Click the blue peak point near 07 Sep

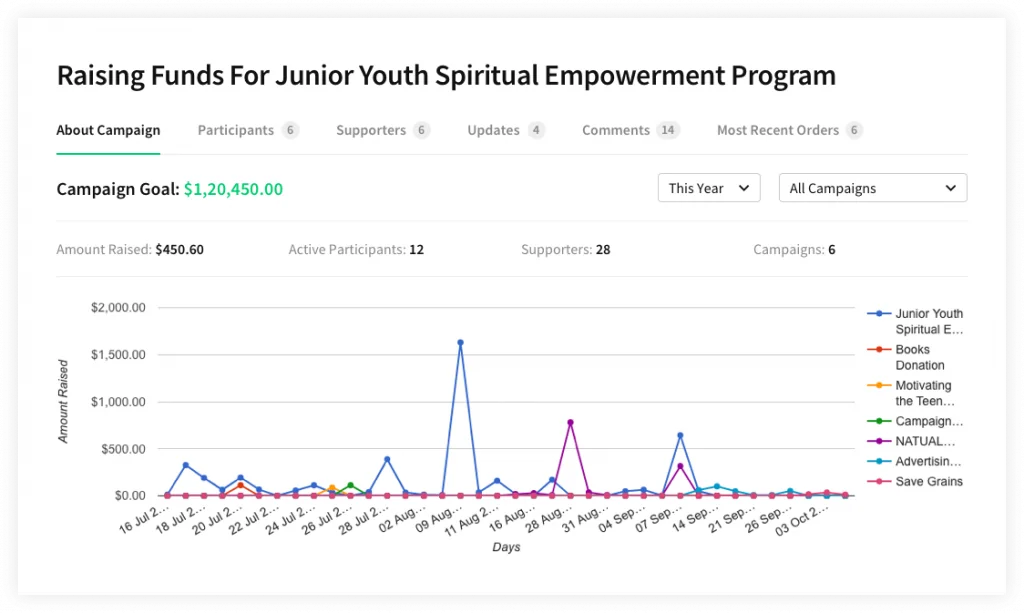(680, 435)
